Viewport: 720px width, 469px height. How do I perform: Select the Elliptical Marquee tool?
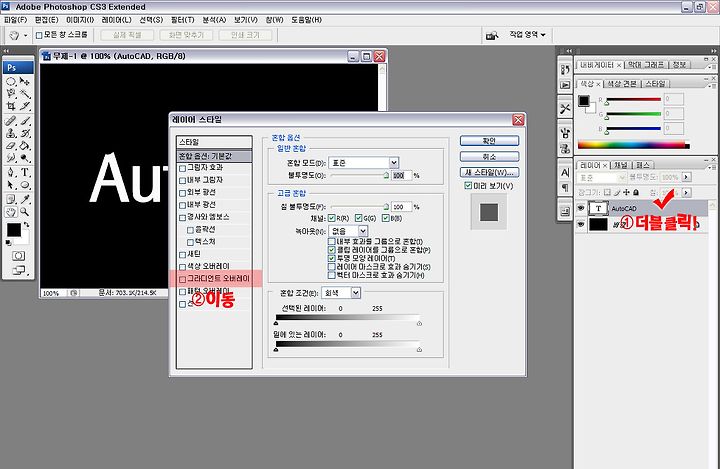tap(11, 82)
